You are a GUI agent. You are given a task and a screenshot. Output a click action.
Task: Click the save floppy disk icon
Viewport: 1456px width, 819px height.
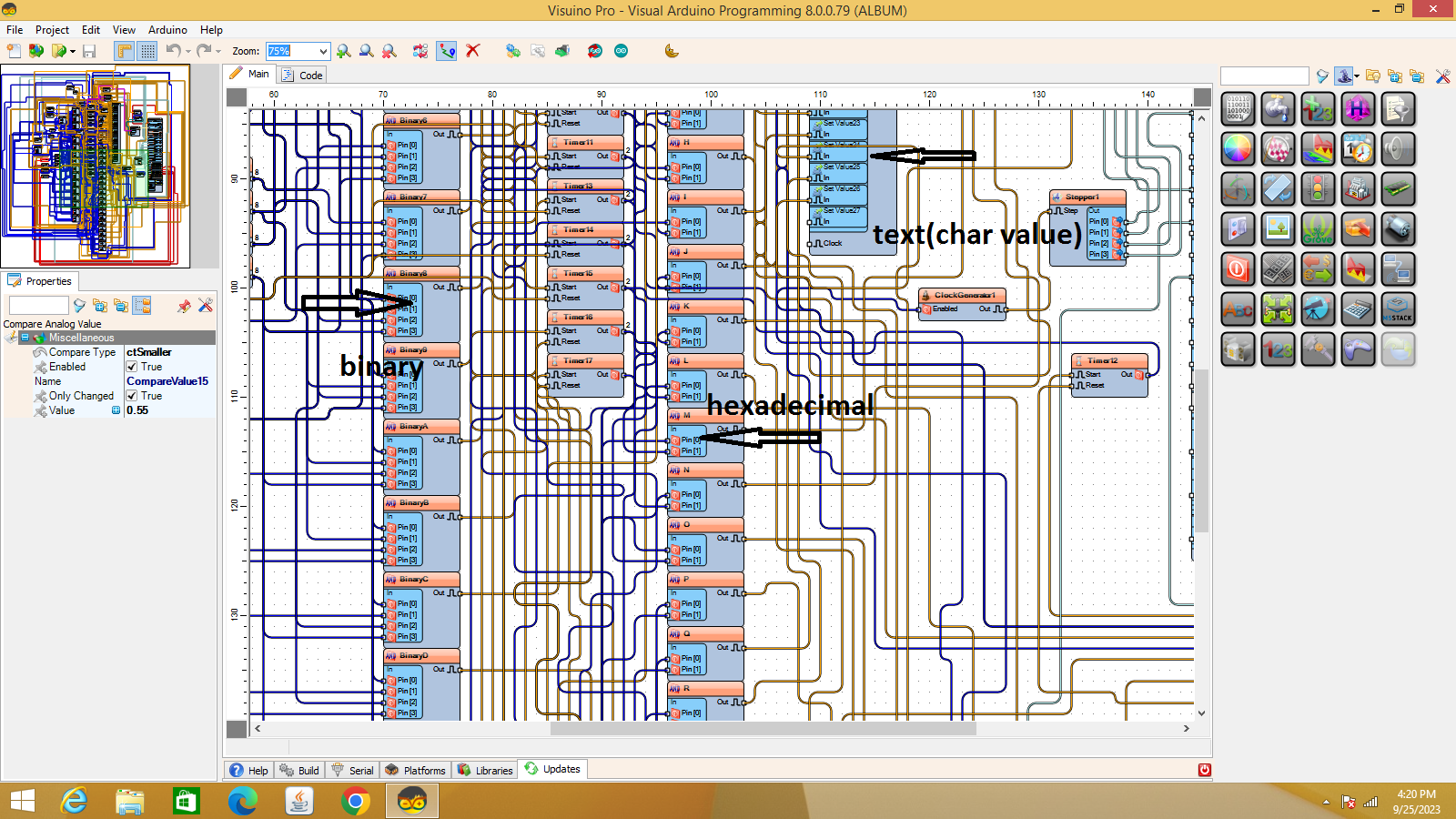tap(89, 51)
